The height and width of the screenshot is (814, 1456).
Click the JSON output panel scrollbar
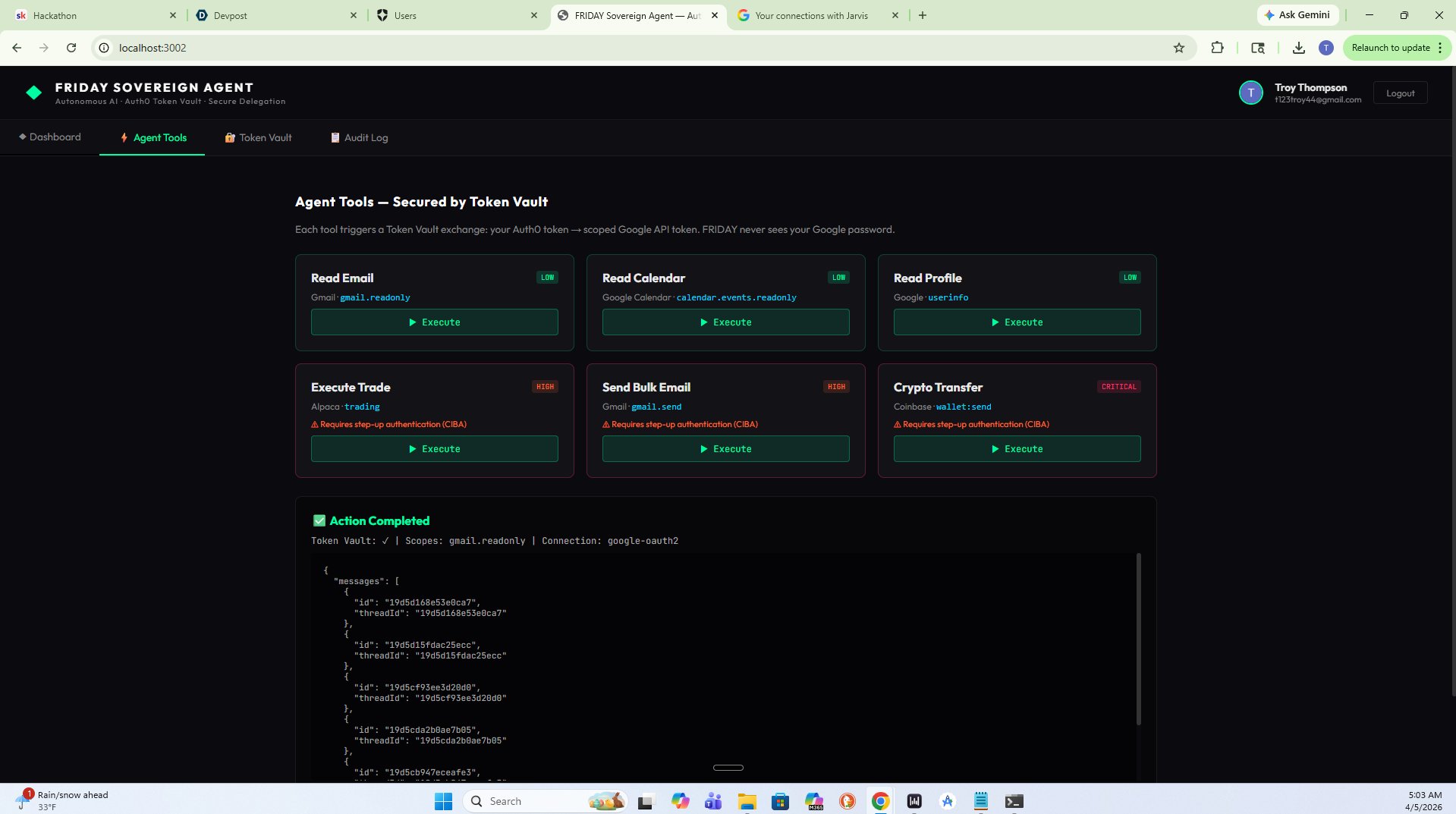click(x=1138, y=639)
